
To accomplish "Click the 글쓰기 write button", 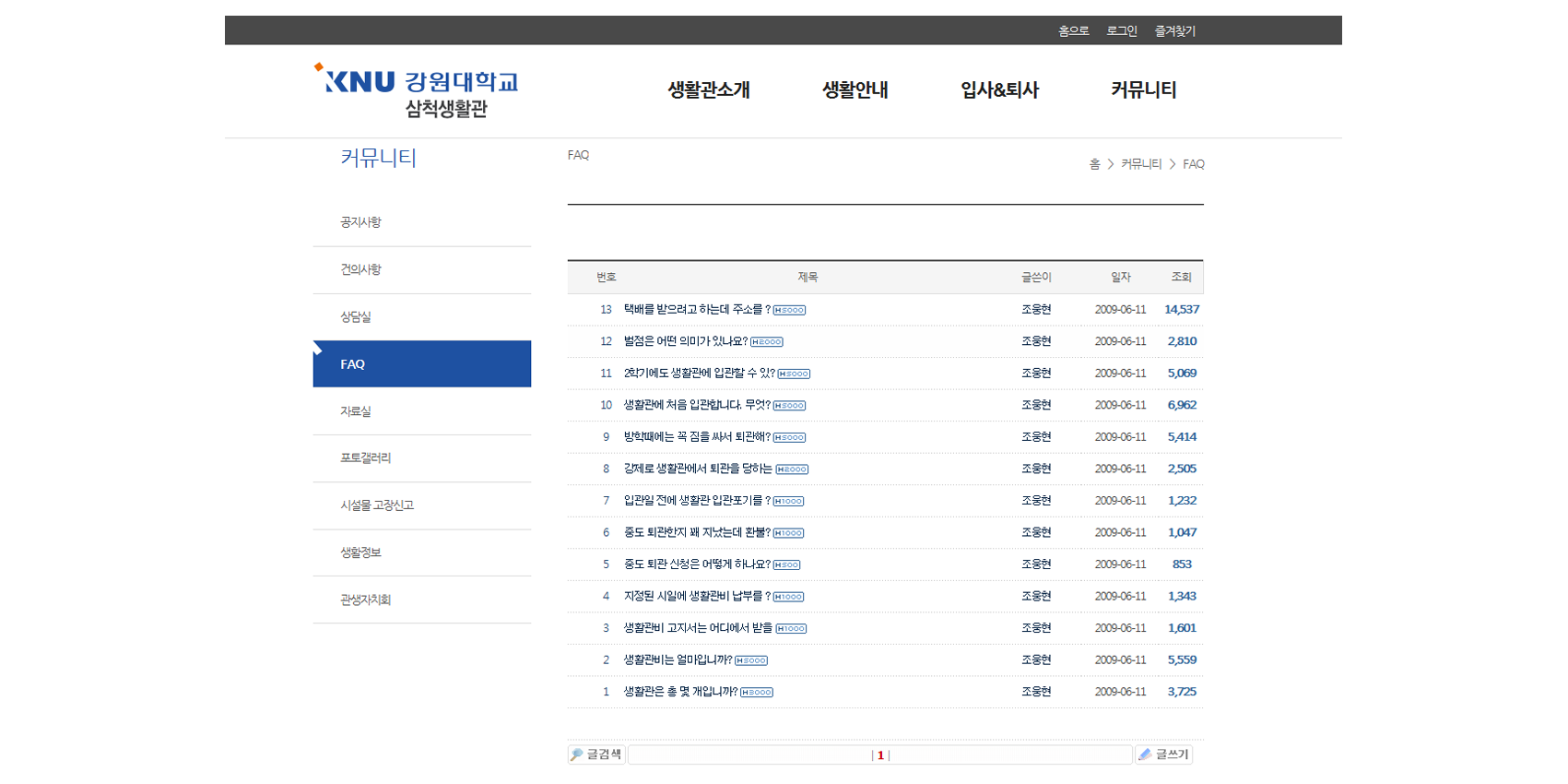I will coord(1163,754).
